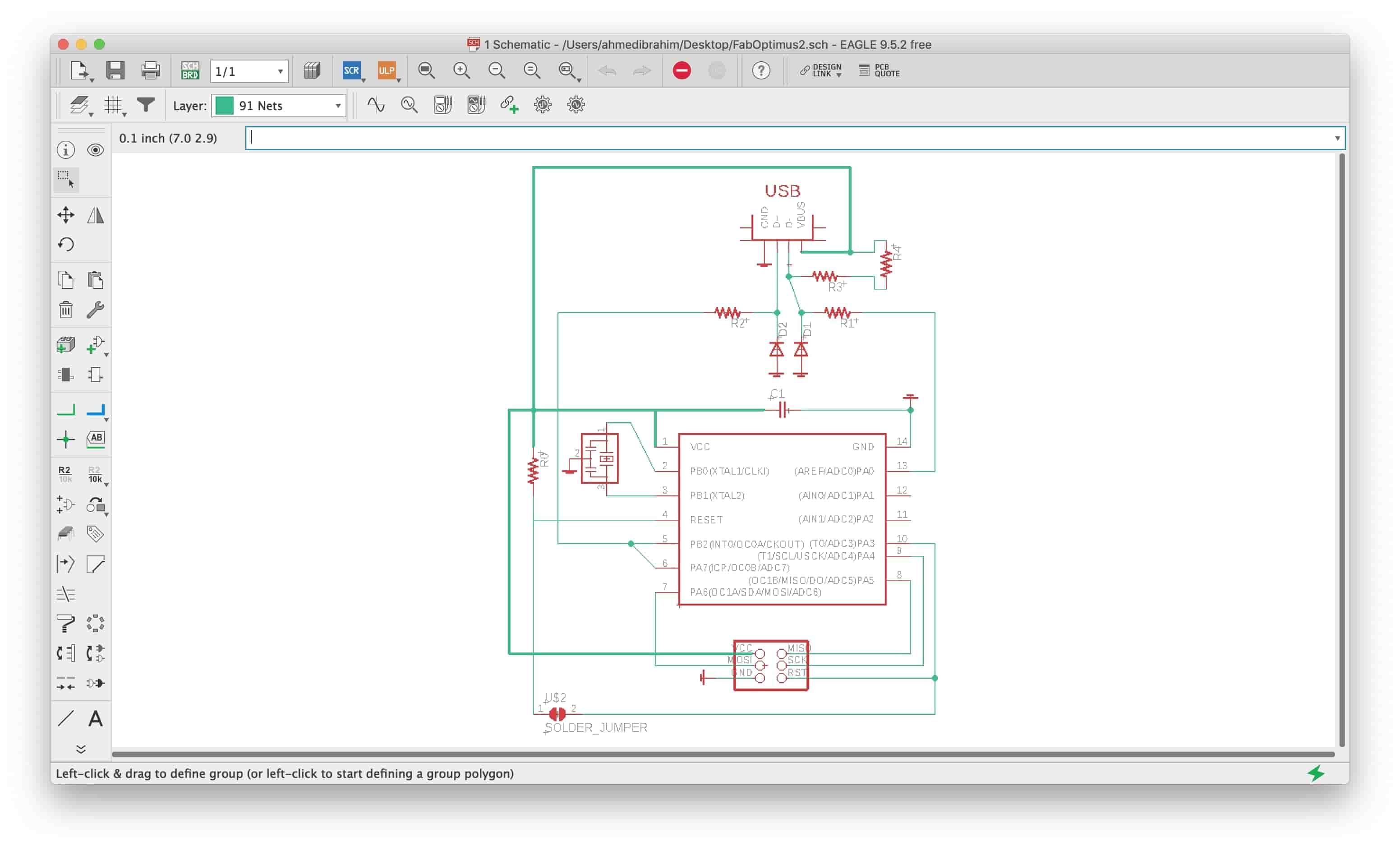Switch to board with SCH/BRD icon

coord(190,70)
